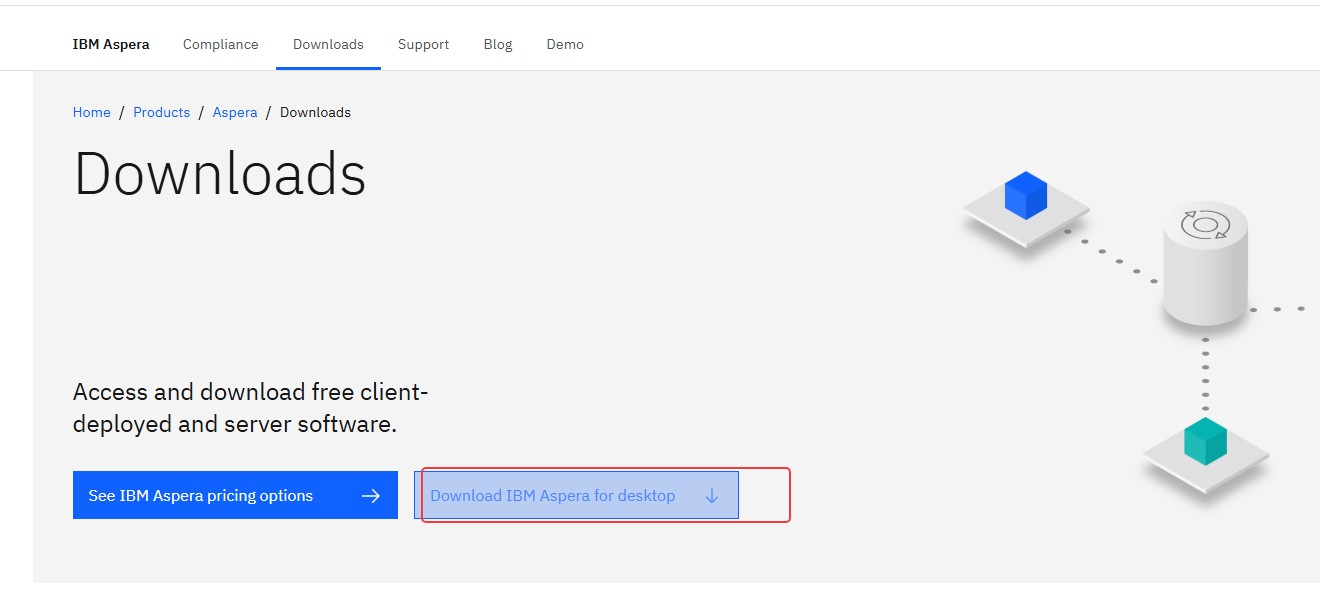Click the 'Access and download free client-' description text
Screen dimensions: 1320x604
pos(251,391)
